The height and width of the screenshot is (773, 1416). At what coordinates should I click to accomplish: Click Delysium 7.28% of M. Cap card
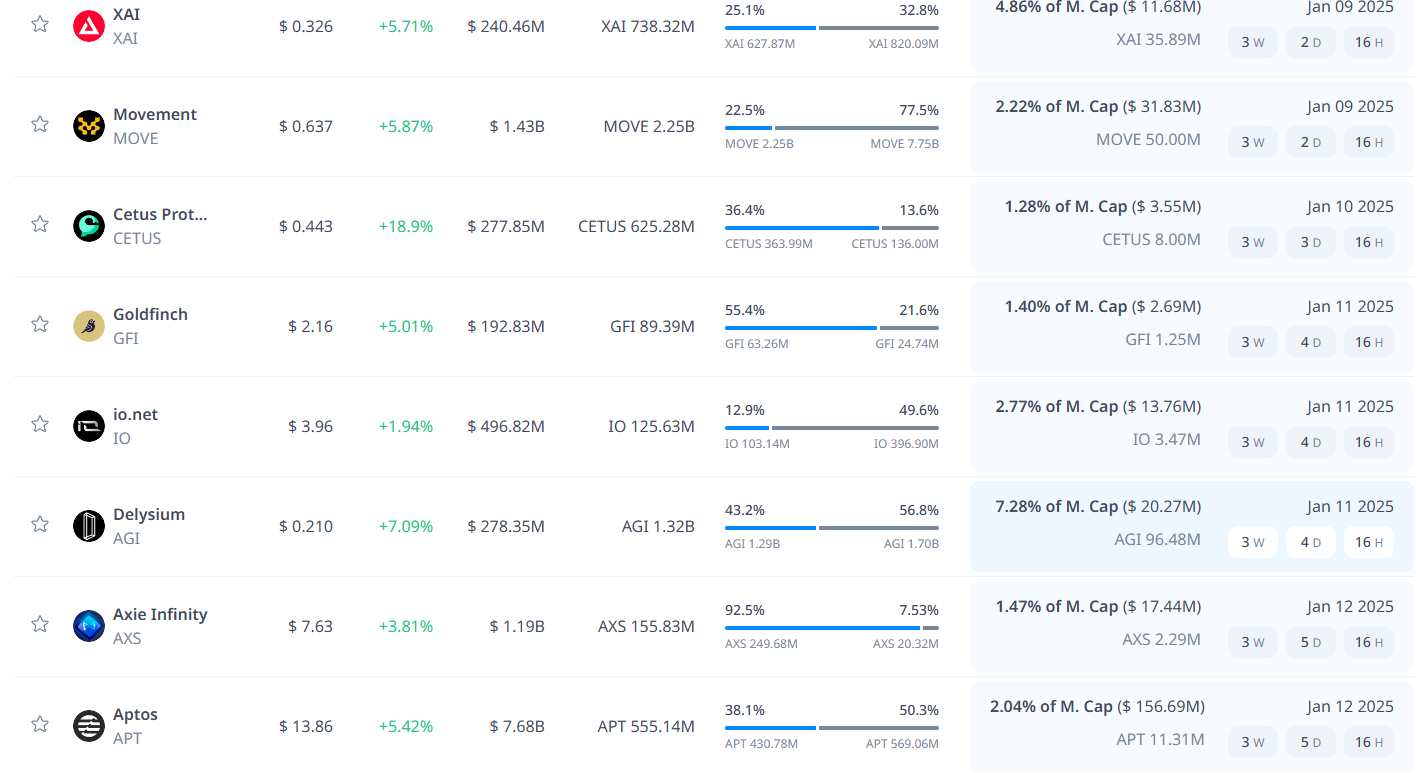pyautogui.click(x=1190, y=526)
